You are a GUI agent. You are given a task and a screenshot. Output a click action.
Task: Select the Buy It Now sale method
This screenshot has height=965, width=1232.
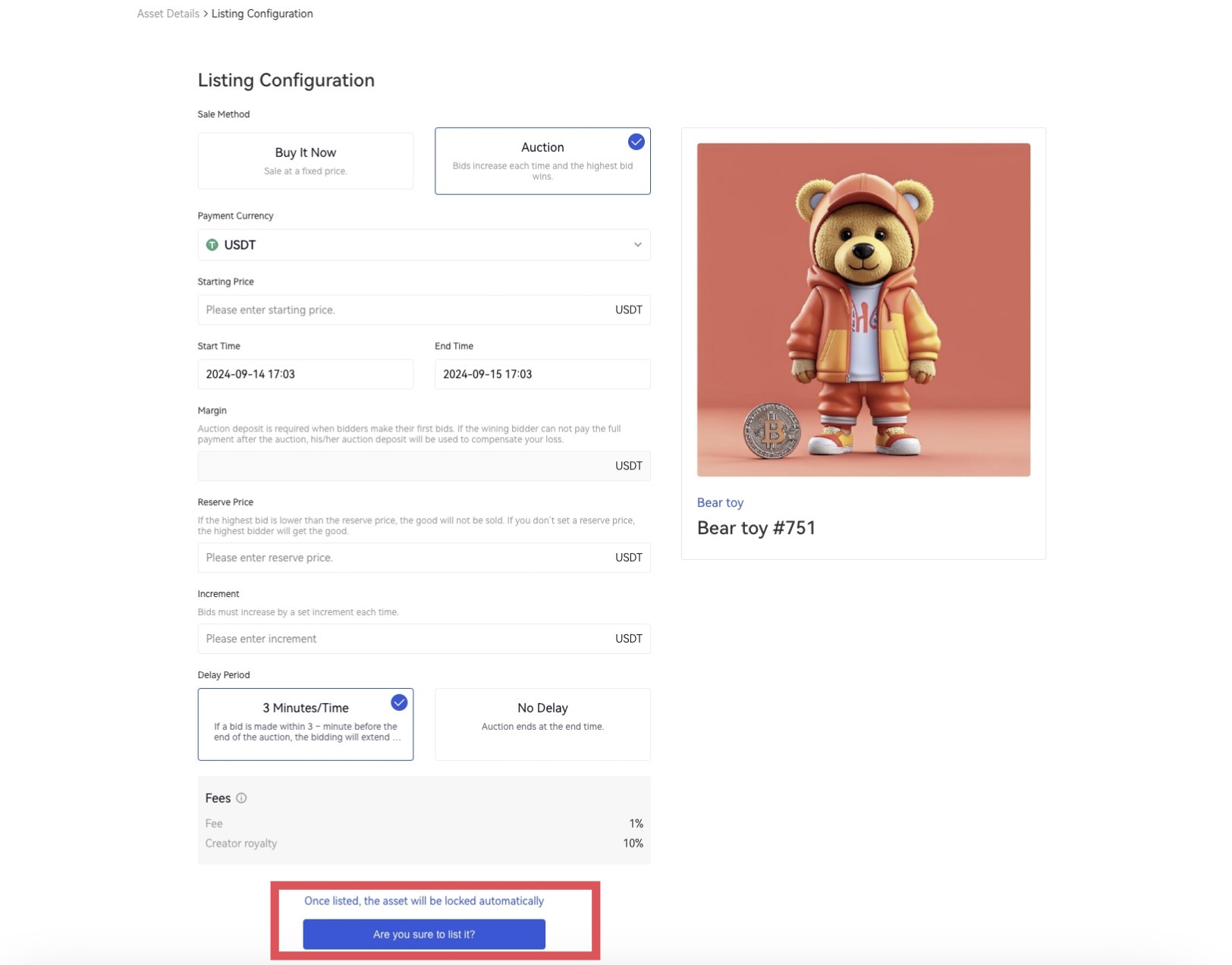pos(305,161)
